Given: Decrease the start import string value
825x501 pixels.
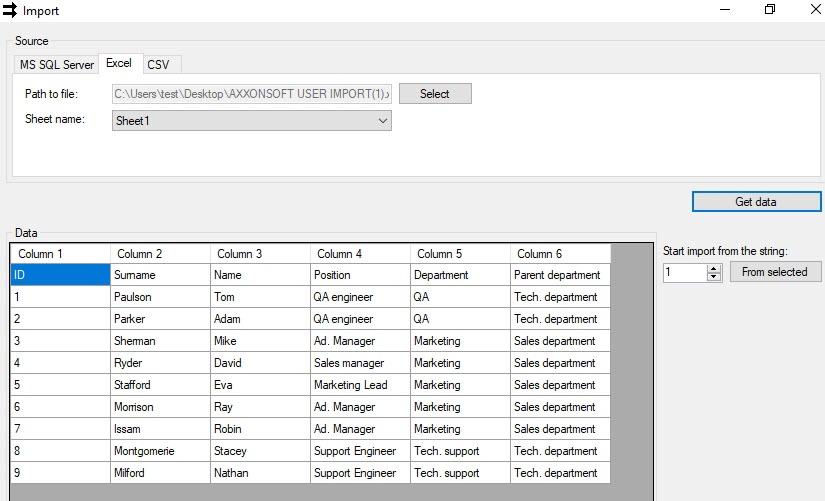Looking at the screenshot, I should click(x=714, y=277).
